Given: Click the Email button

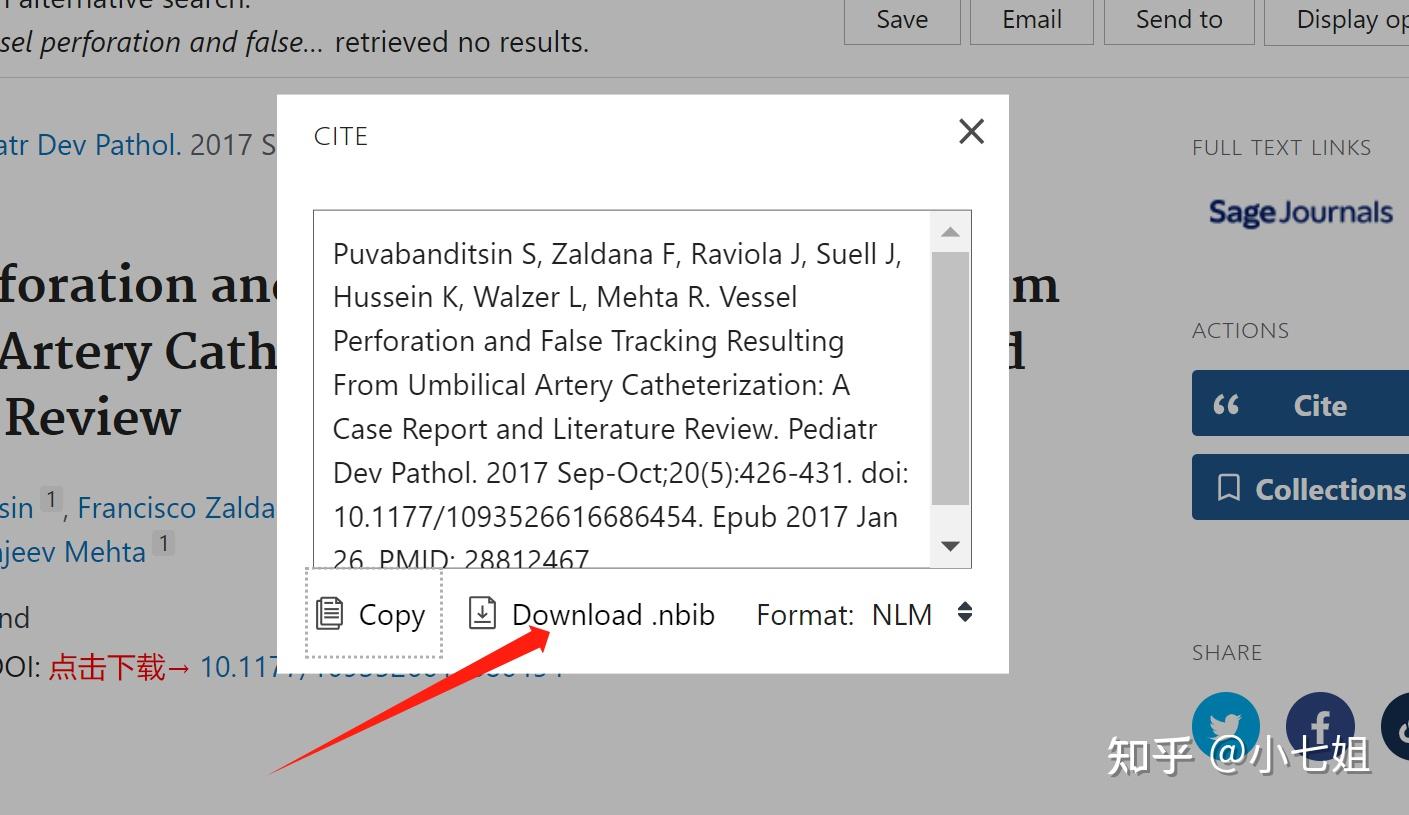Looking at the screenshot, I should [x=1031, y=19].
